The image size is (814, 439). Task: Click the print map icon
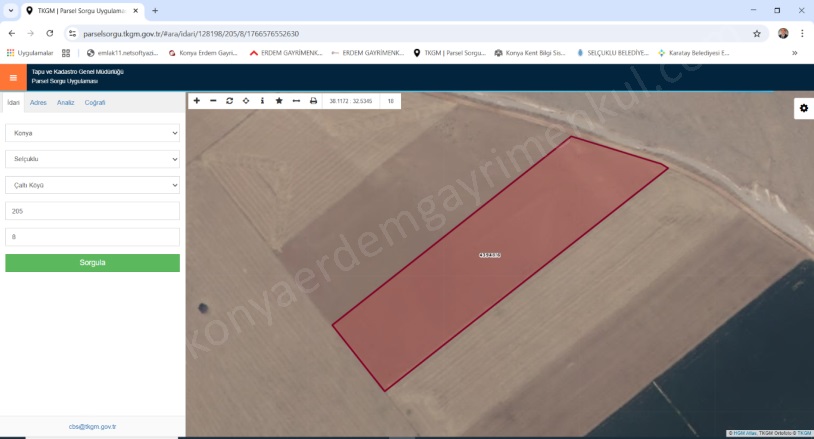[x=313, y=101]
